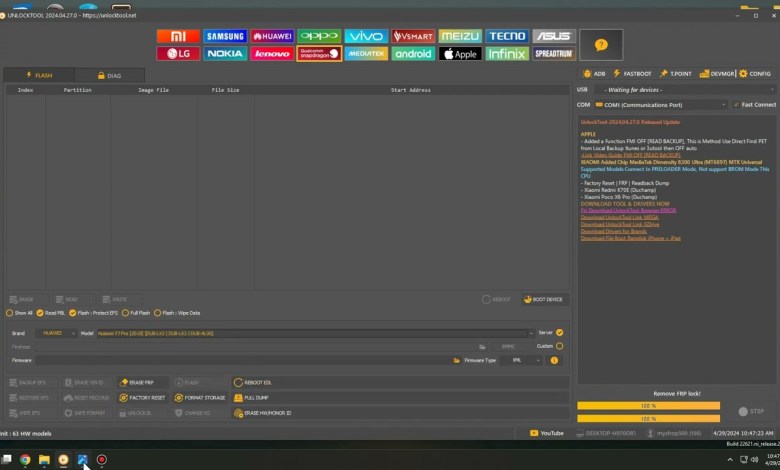Select the Apple brand logo
The width and height of the screenshot is (780, 470).
tap(460, 53)
